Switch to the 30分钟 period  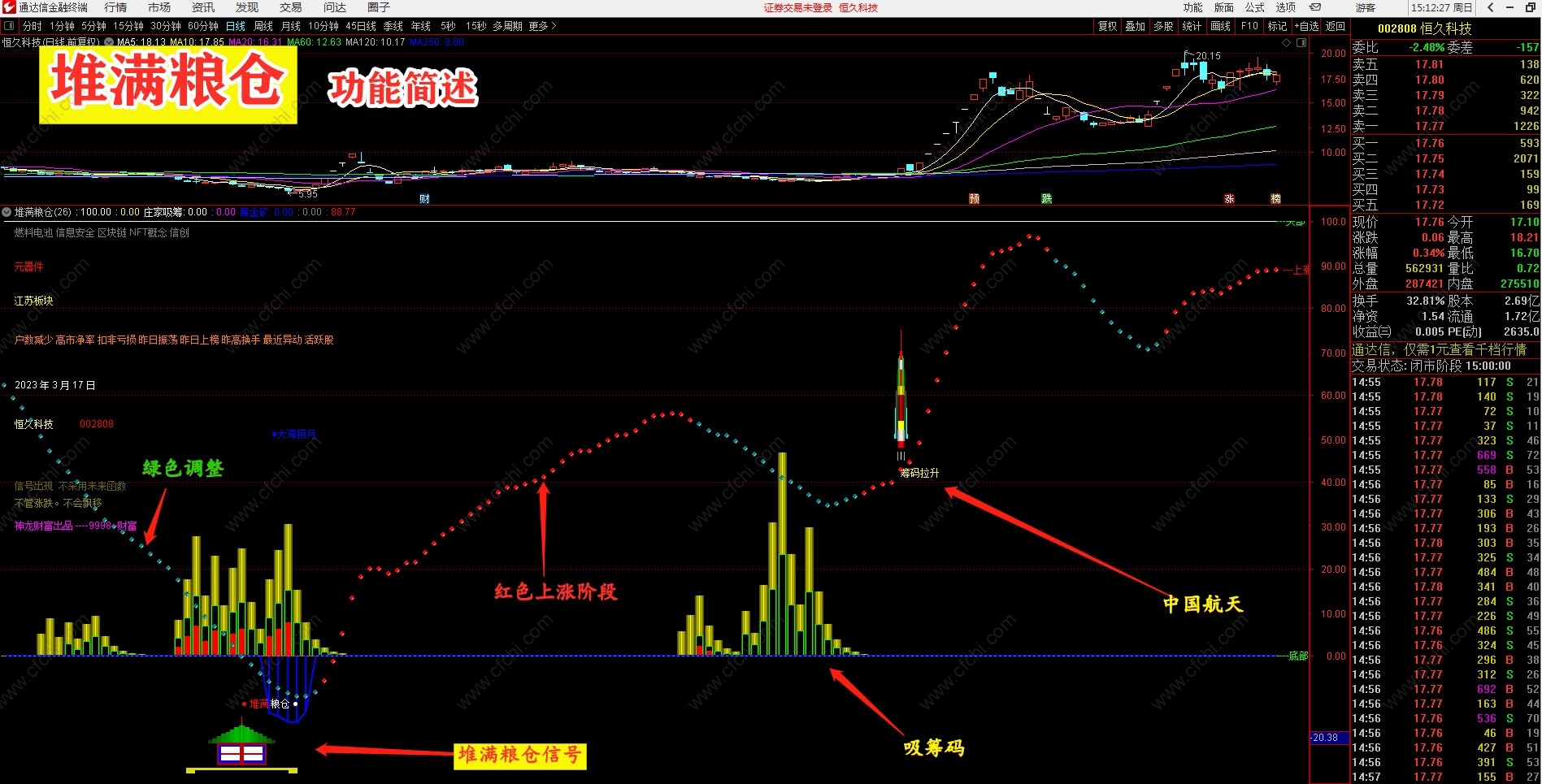coord(166,26)
